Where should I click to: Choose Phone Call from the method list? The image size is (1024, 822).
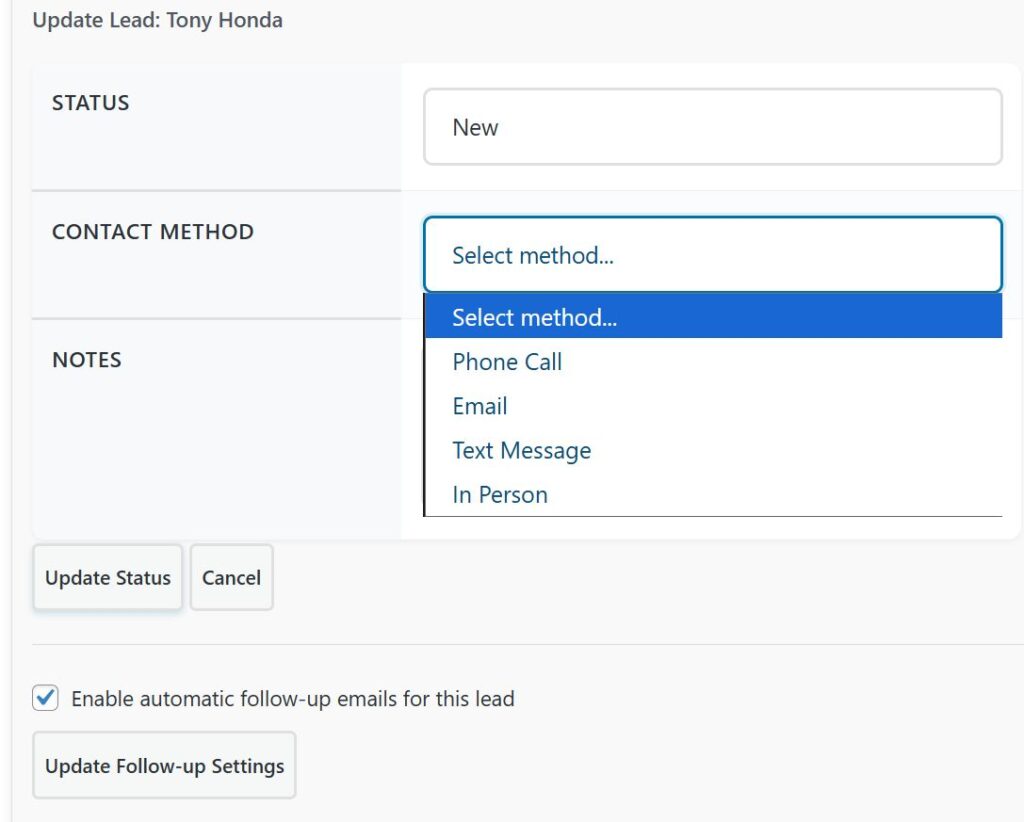pyautogui.click(x=507, y=362)
